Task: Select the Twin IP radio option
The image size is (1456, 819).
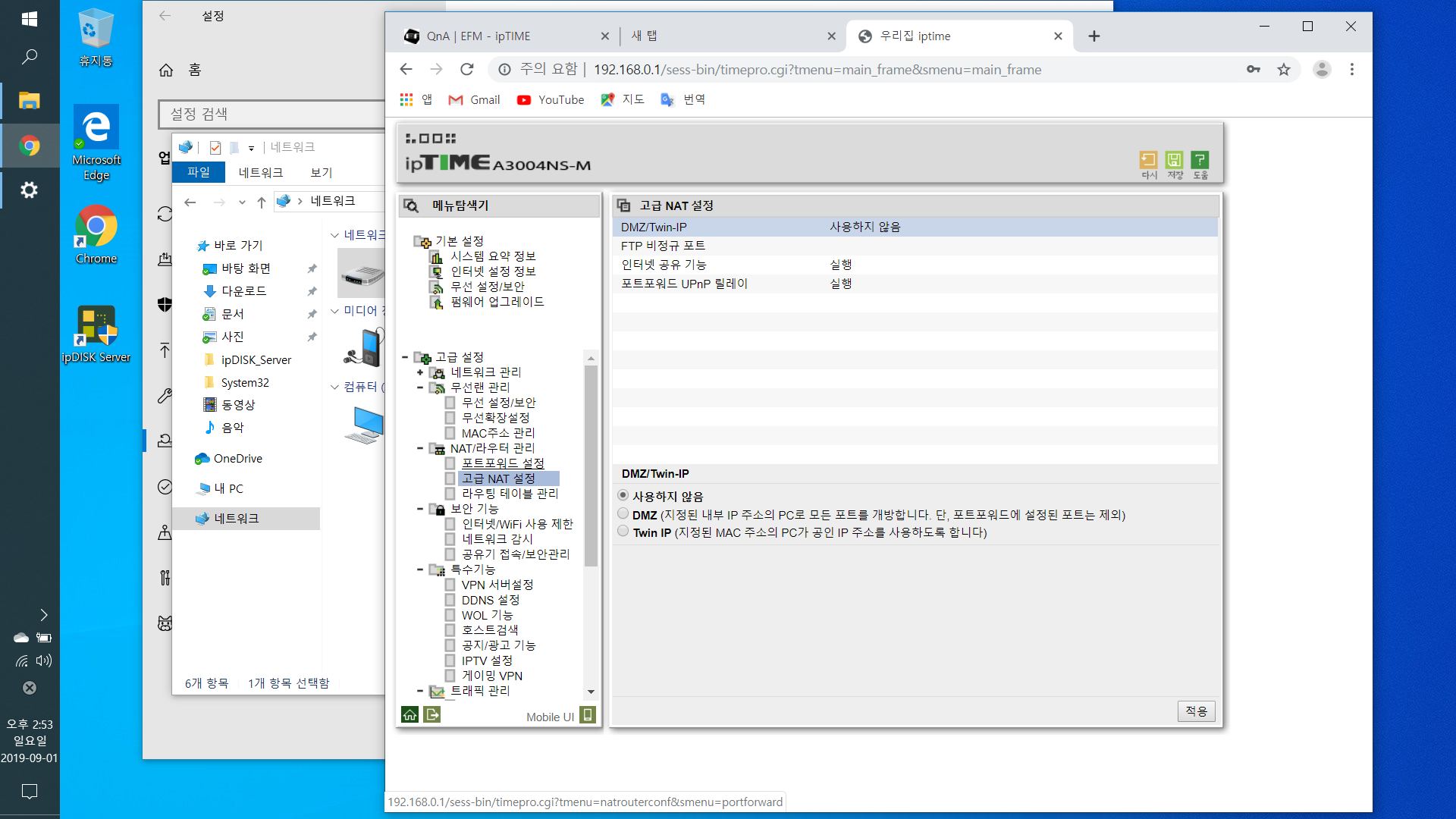Action: 623,532
